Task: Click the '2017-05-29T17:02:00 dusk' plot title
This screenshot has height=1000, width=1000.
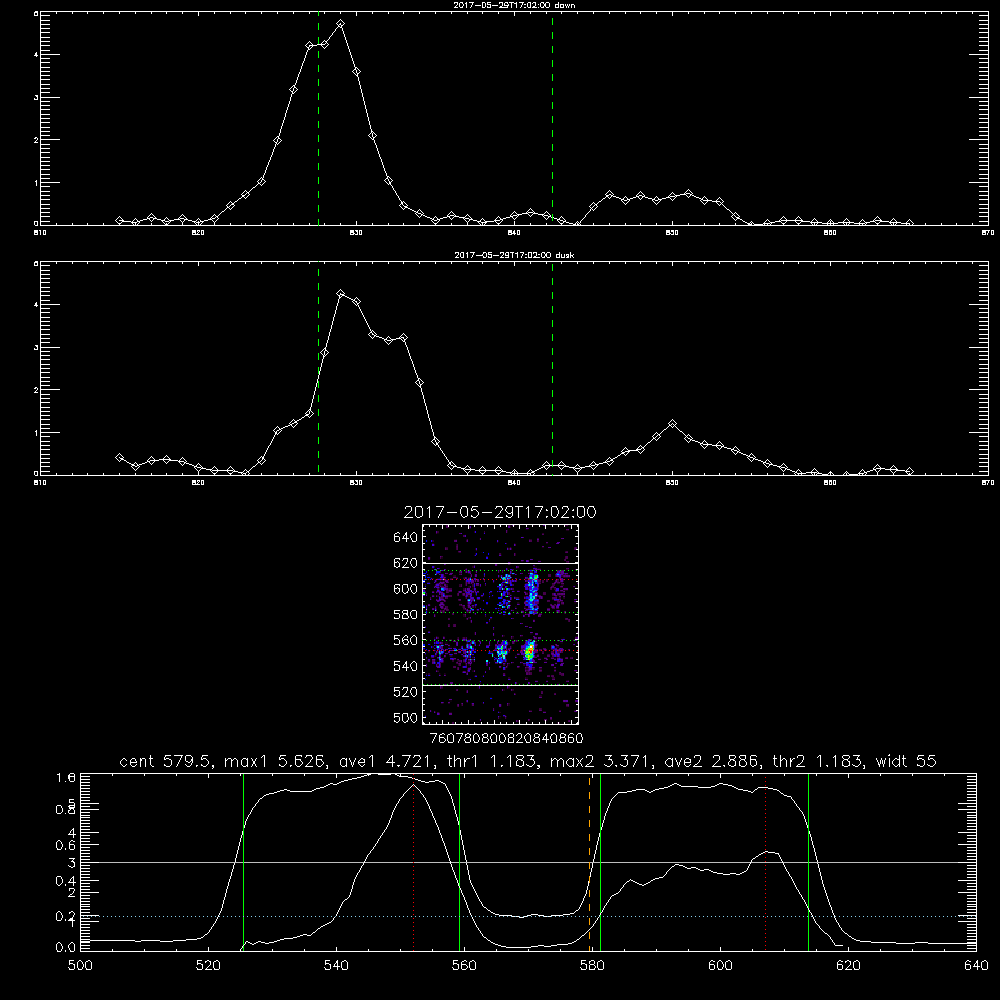Action: pos(514,255)
